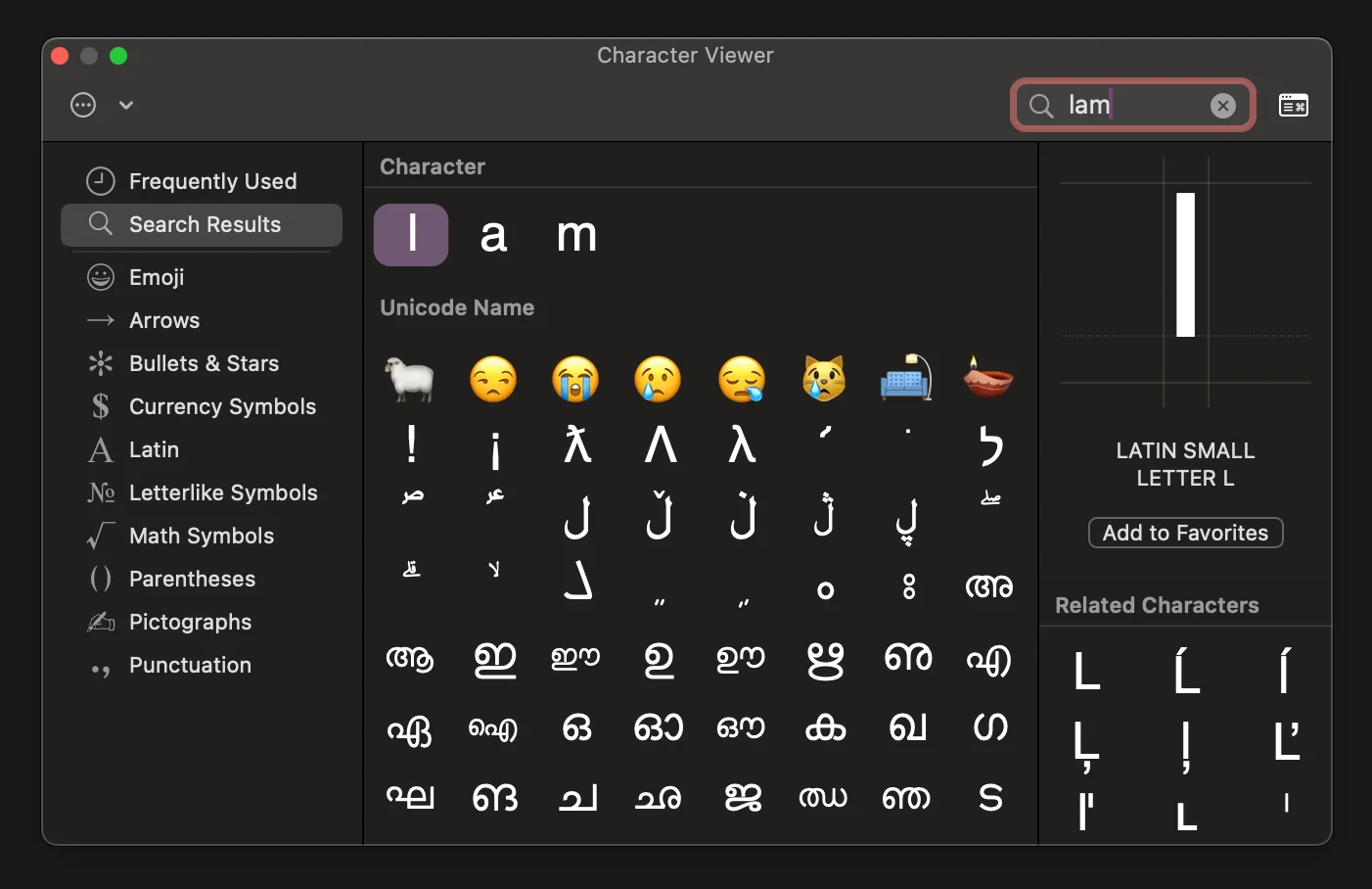Select the crying cat face emoji
Image resolution: width=1372 pixels, height=889 pixels.
pyautogui.click(x=824, y=379)
